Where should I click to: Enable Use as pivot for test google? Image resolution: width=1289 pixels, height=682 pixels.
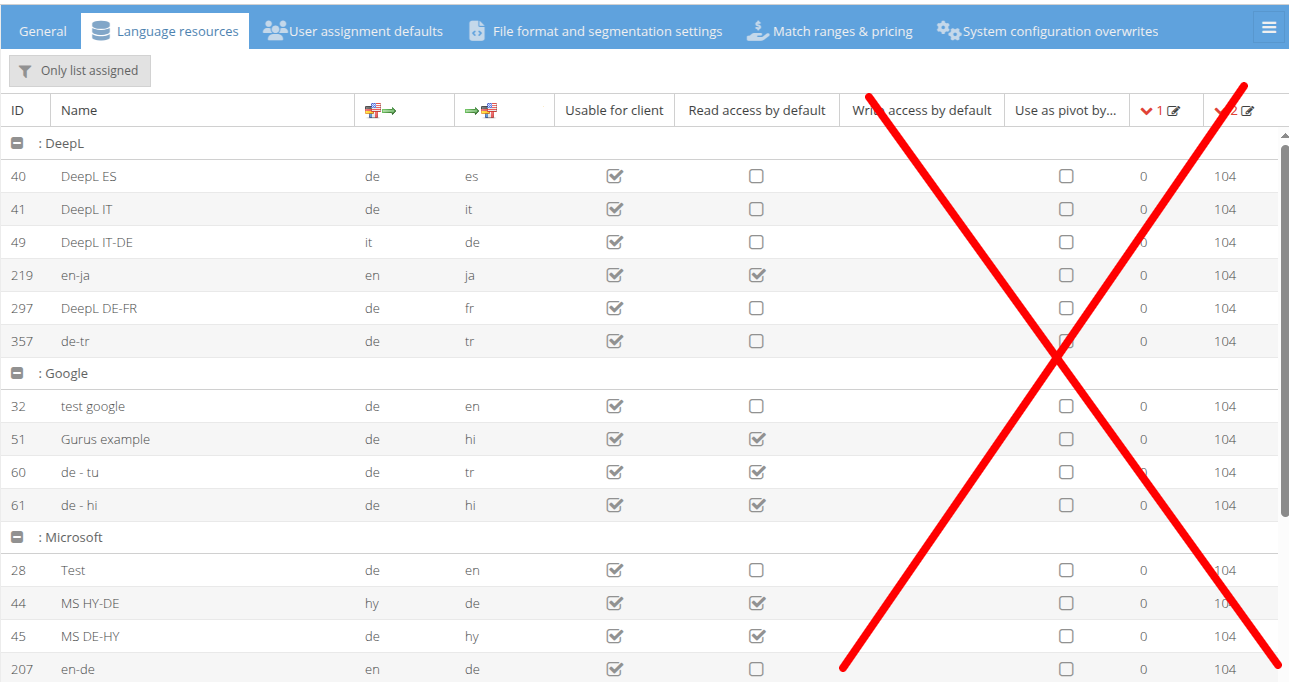1066,406
